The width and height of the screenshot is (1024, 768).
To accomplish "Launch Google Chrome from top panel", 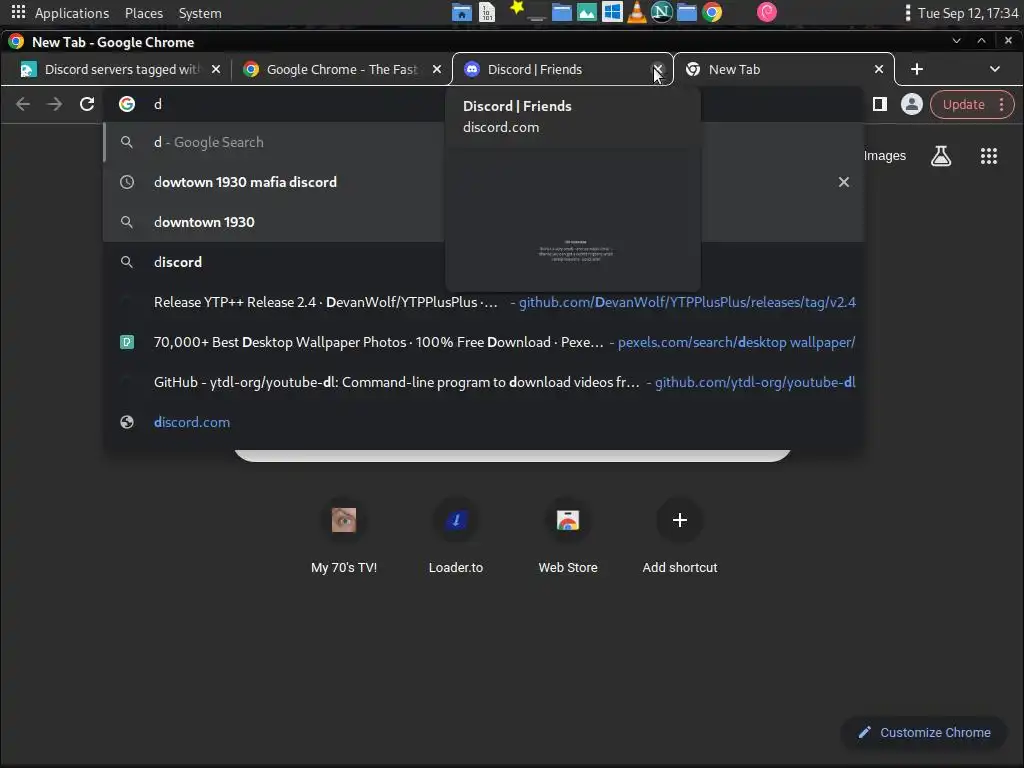I will [712, 12].
